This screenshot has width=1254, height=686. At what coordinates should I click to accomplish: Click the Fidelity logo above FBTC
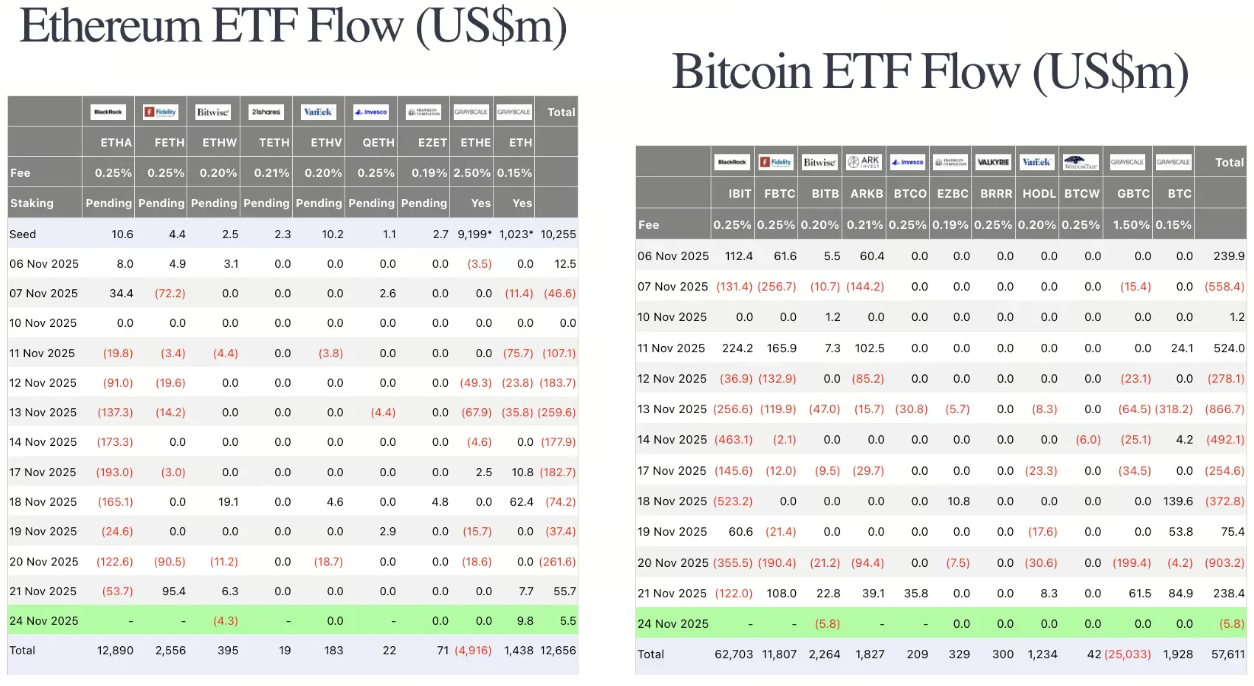pyautogui.click(x=776, y=162)
